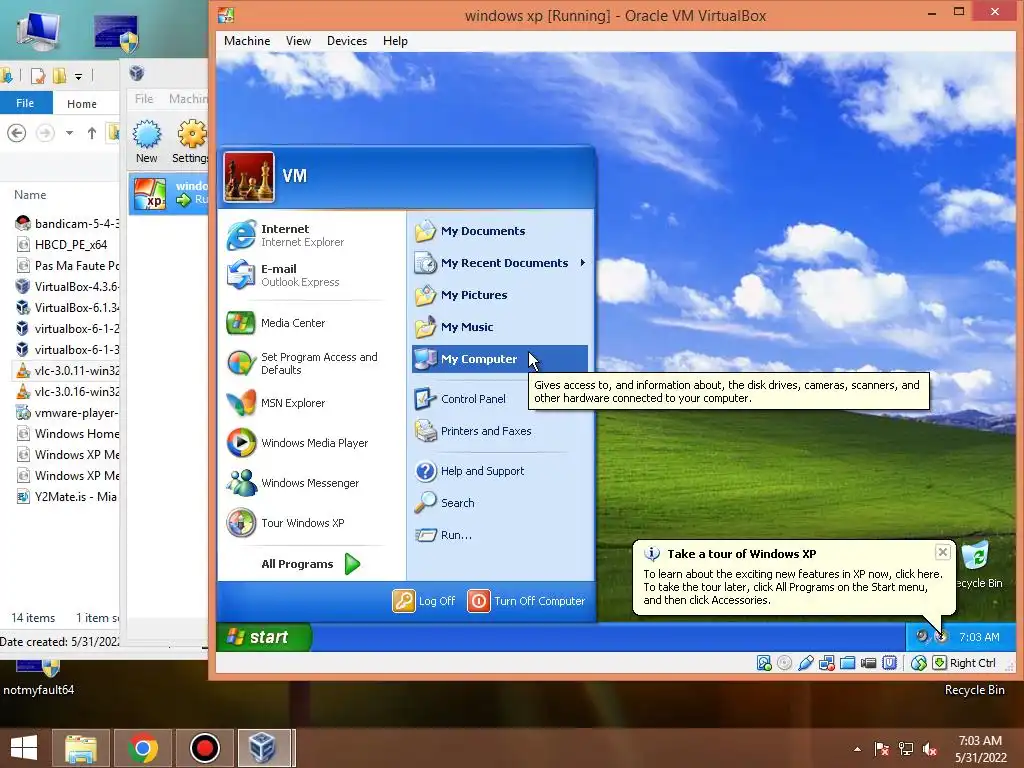Select windows xp VM in Manager list

[x=168, y=194]
